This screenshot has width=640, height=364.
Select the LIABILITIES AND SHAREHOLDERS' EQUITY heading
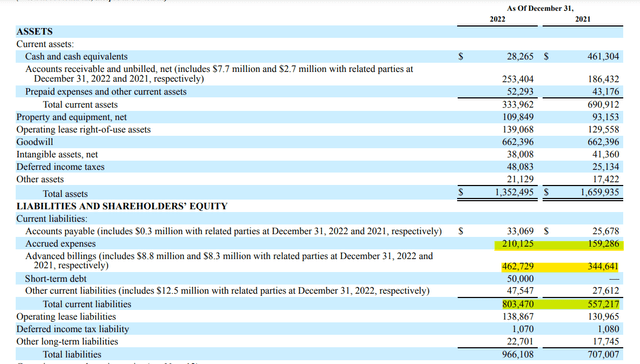122,206
